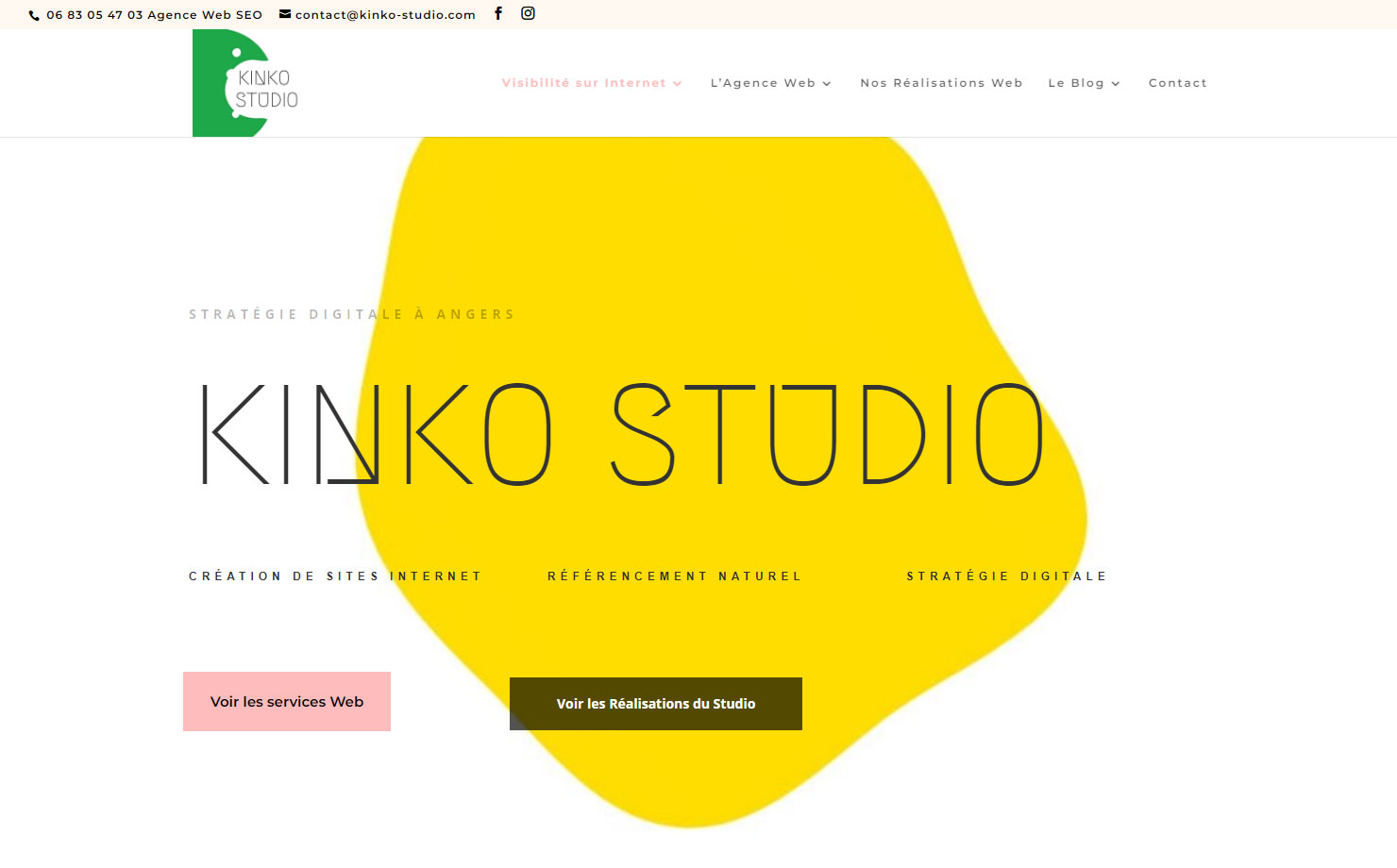The image size is (1397, 868).
Task: Open the Facebook page icon
Action: pyautogui.click(x=498, y=13)
